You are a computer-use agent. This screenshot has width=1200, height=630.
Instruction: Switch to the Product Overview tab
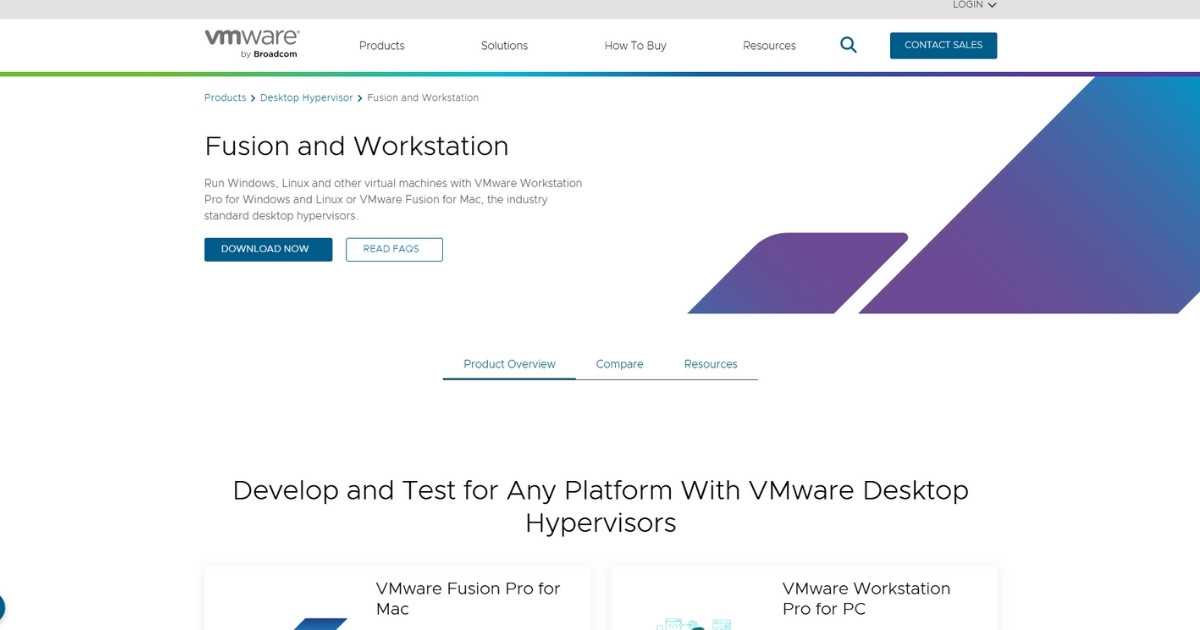click(509, 364)
